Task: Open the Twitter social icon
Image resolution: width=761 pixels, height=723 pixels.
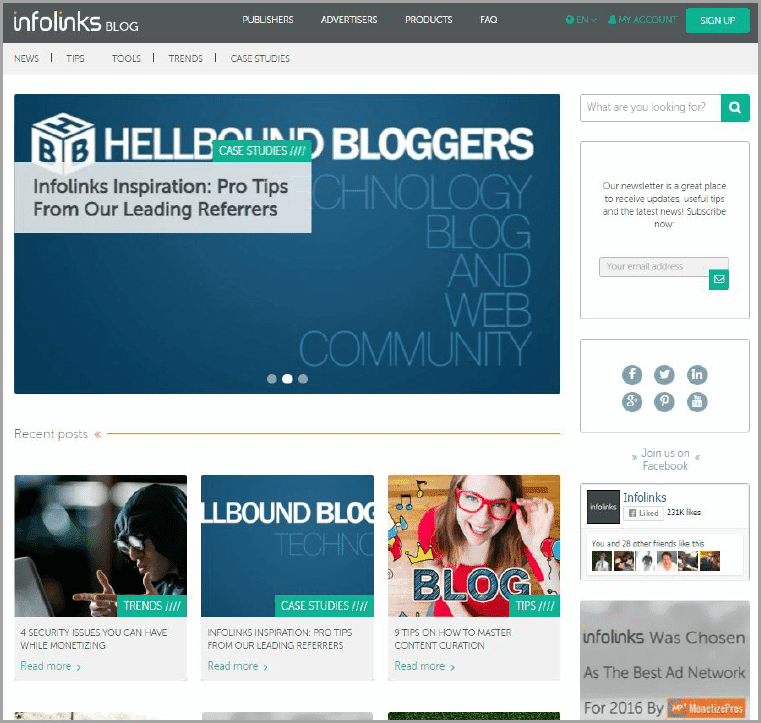Action: coord(664,374)
